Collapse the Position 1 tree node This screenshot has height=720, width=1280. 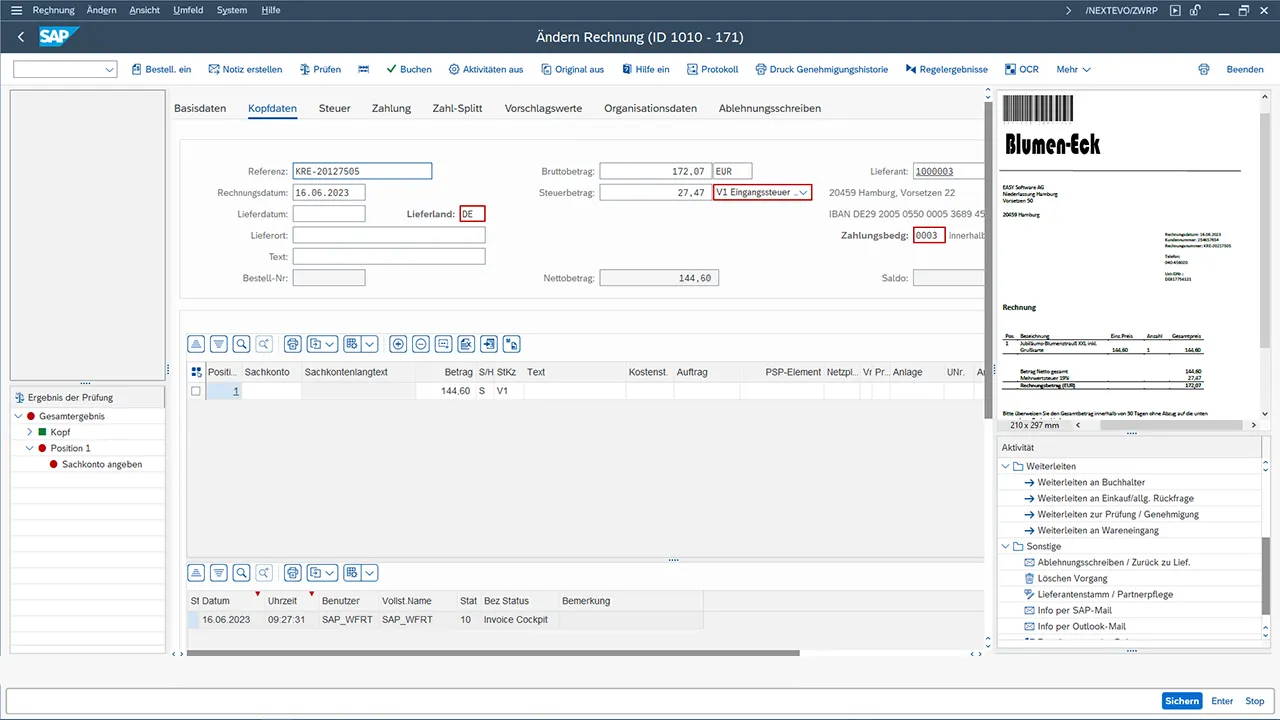[30, 448]
